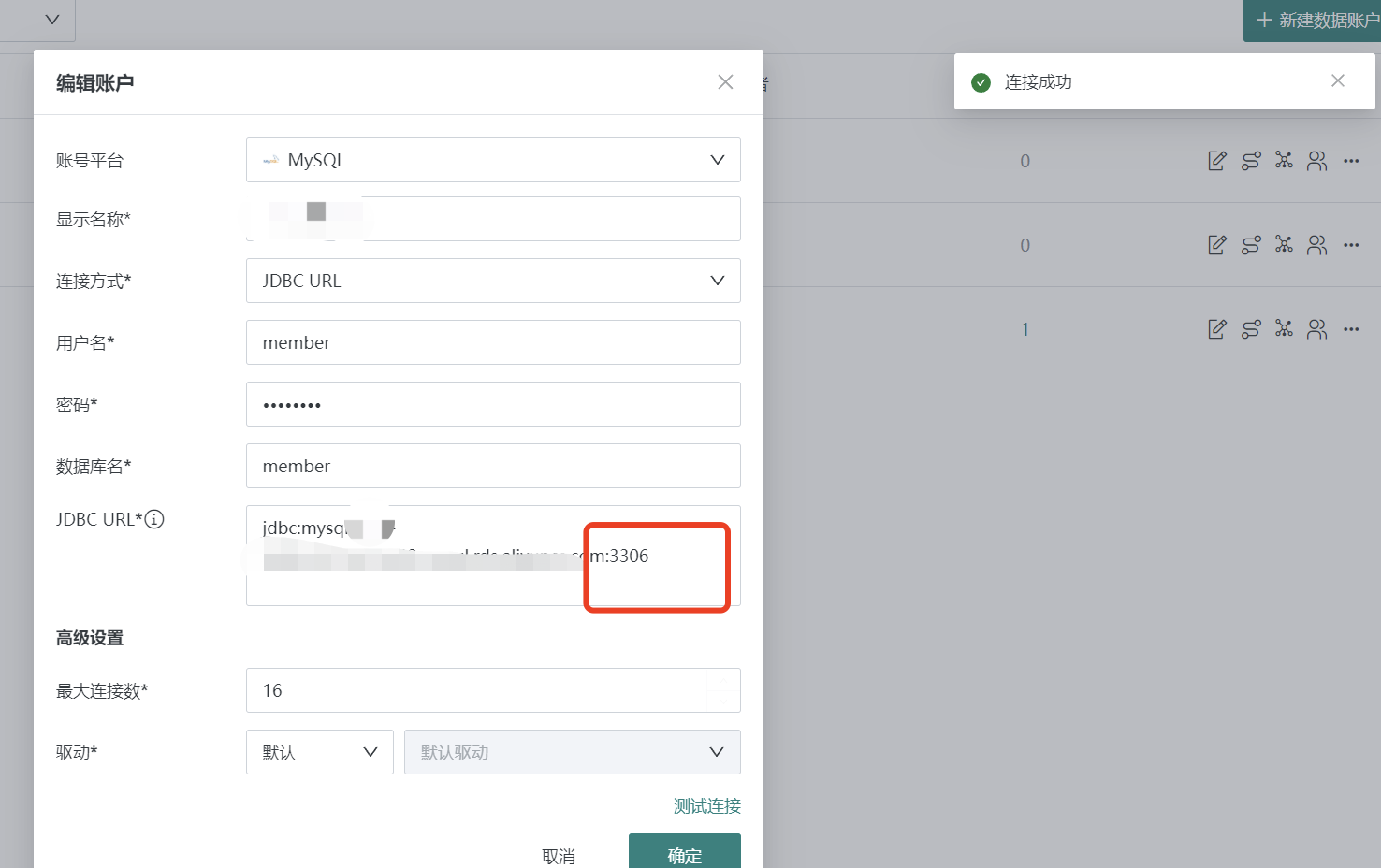
Task: Click the 测试连接 link
Action: [x=706, y=806]
